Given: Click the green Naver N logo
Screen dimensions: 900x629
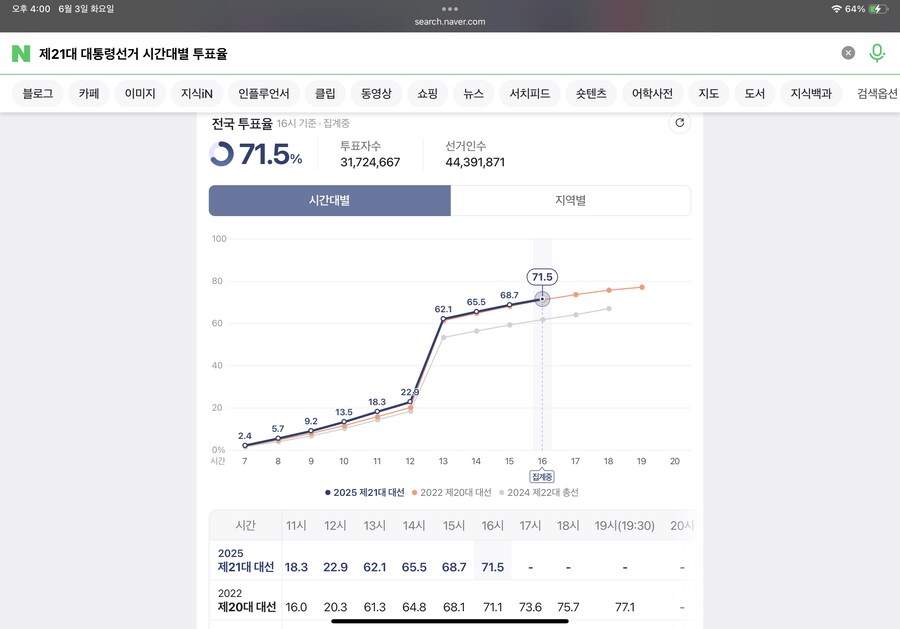Looking at the screenshot, I should coord(19,52).
